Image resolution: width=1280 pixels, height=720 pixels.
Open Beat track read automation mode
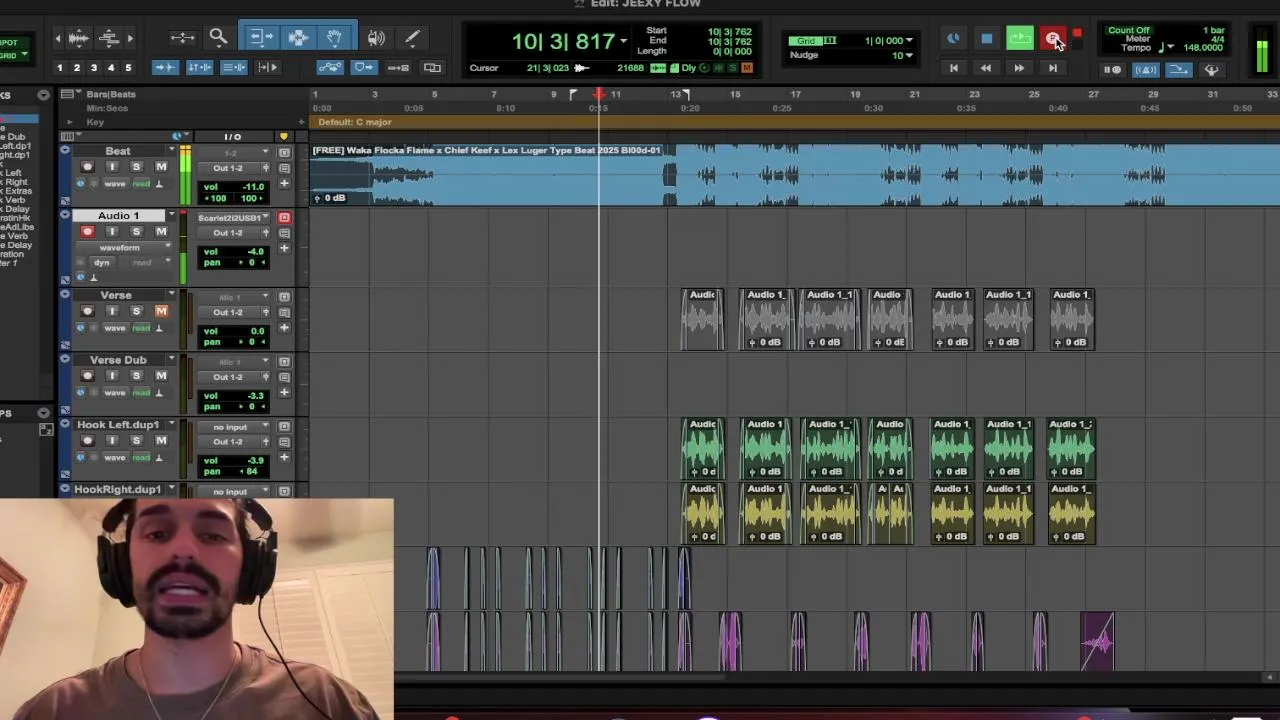point(141,184)
